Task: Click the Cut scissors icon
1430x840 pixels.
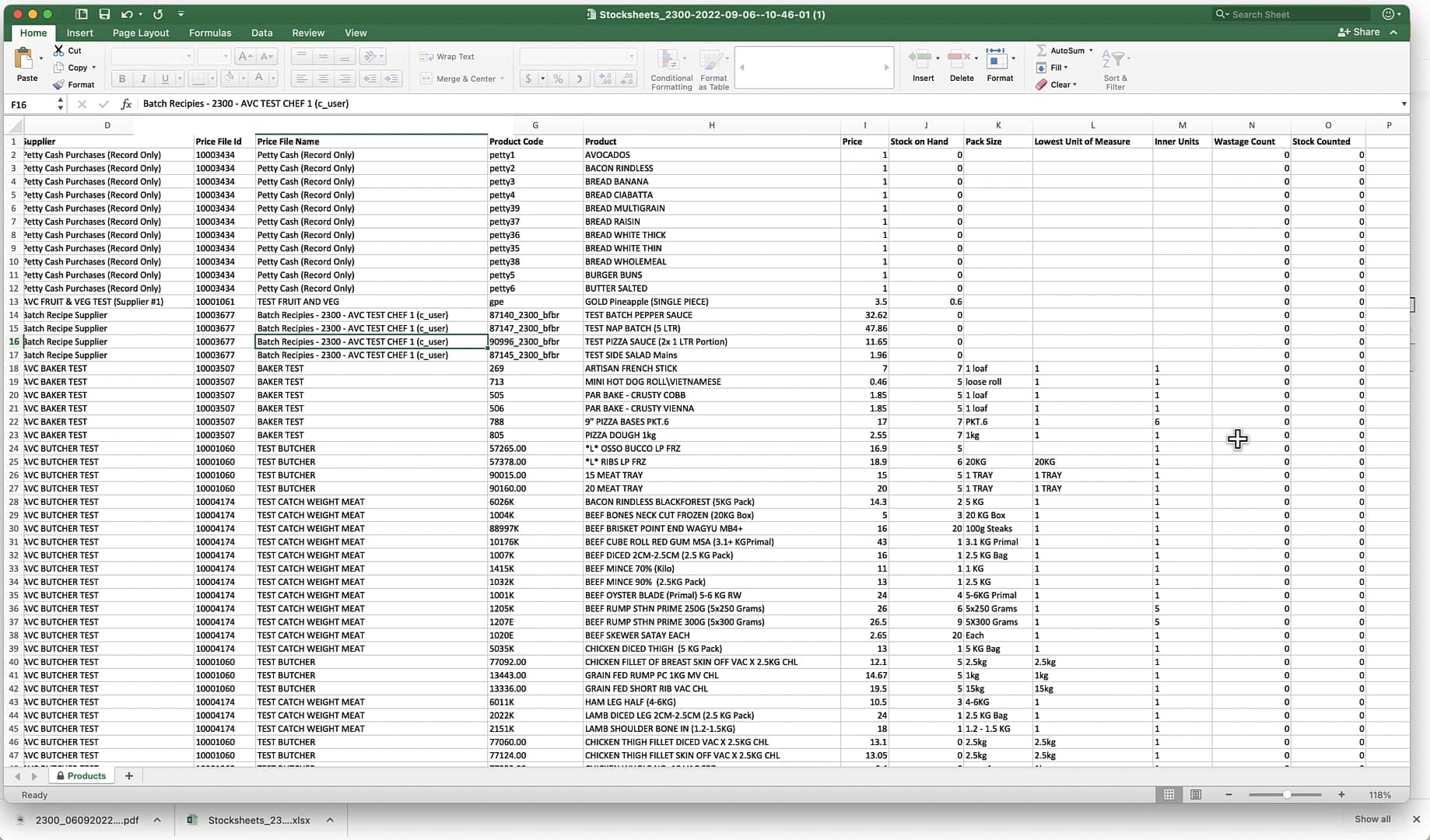Action: (59, 51)
